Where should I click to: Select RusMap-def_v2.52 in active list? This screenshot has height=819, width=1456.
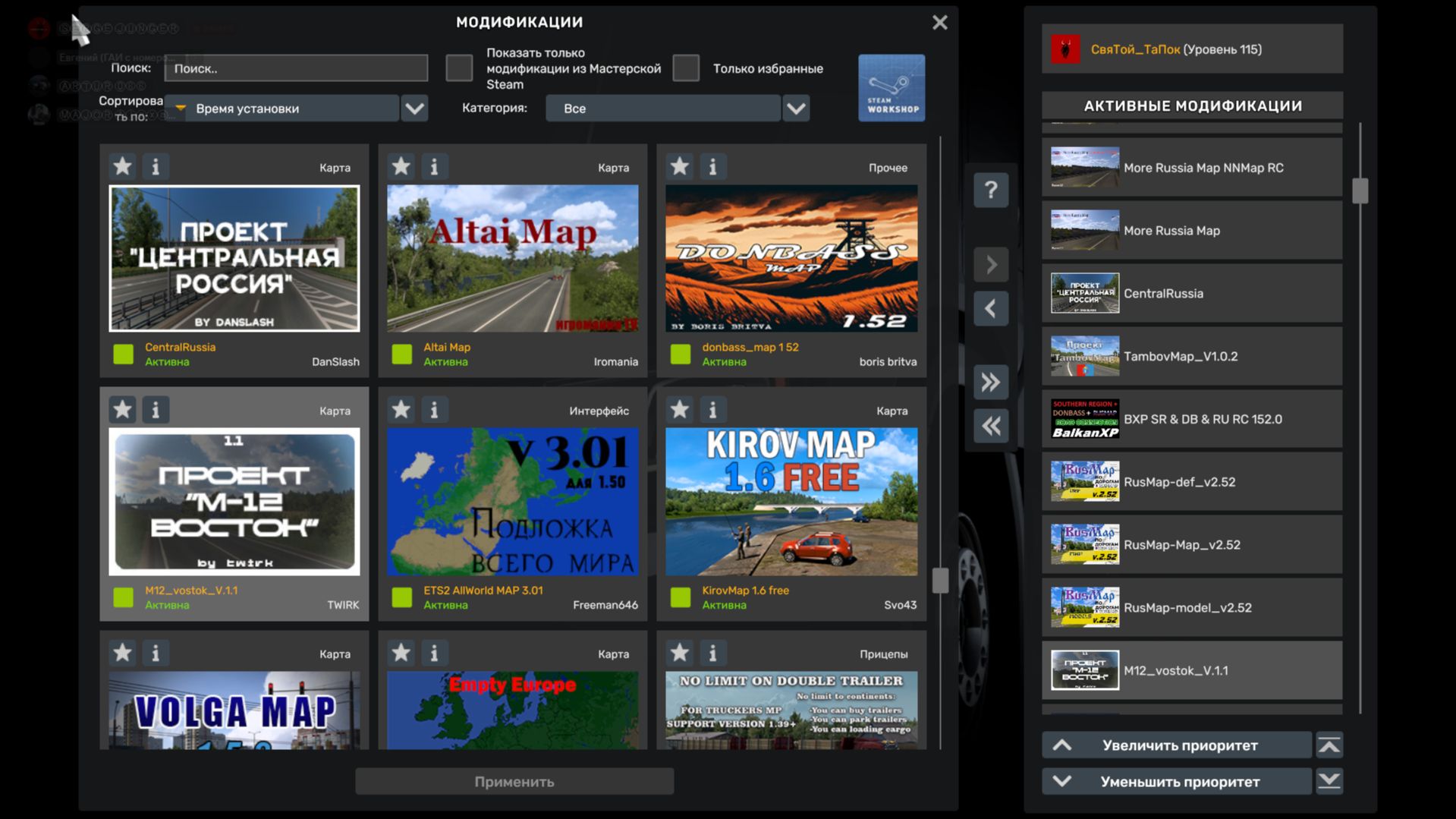(1191, 482)
